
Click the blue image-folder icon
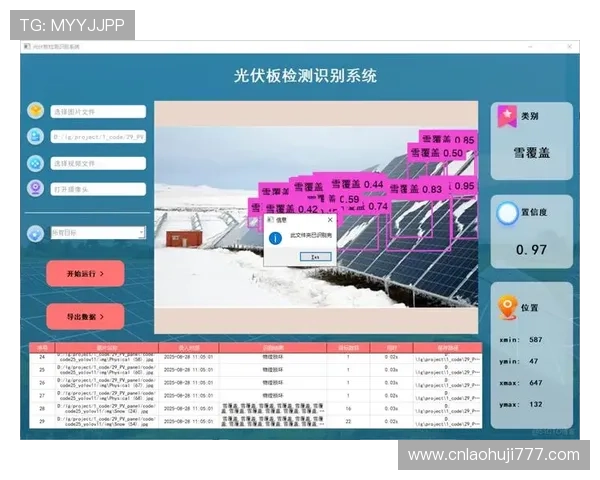[x=36, y=136]
